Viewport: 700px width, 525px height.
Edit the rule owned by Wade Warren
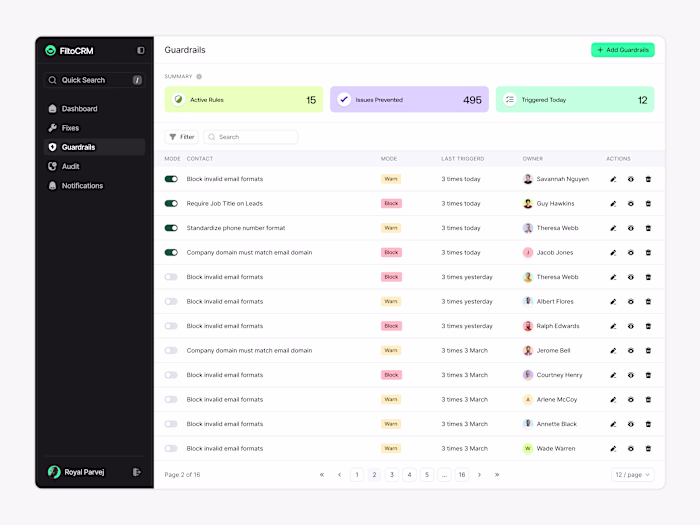tap(613, 448)
